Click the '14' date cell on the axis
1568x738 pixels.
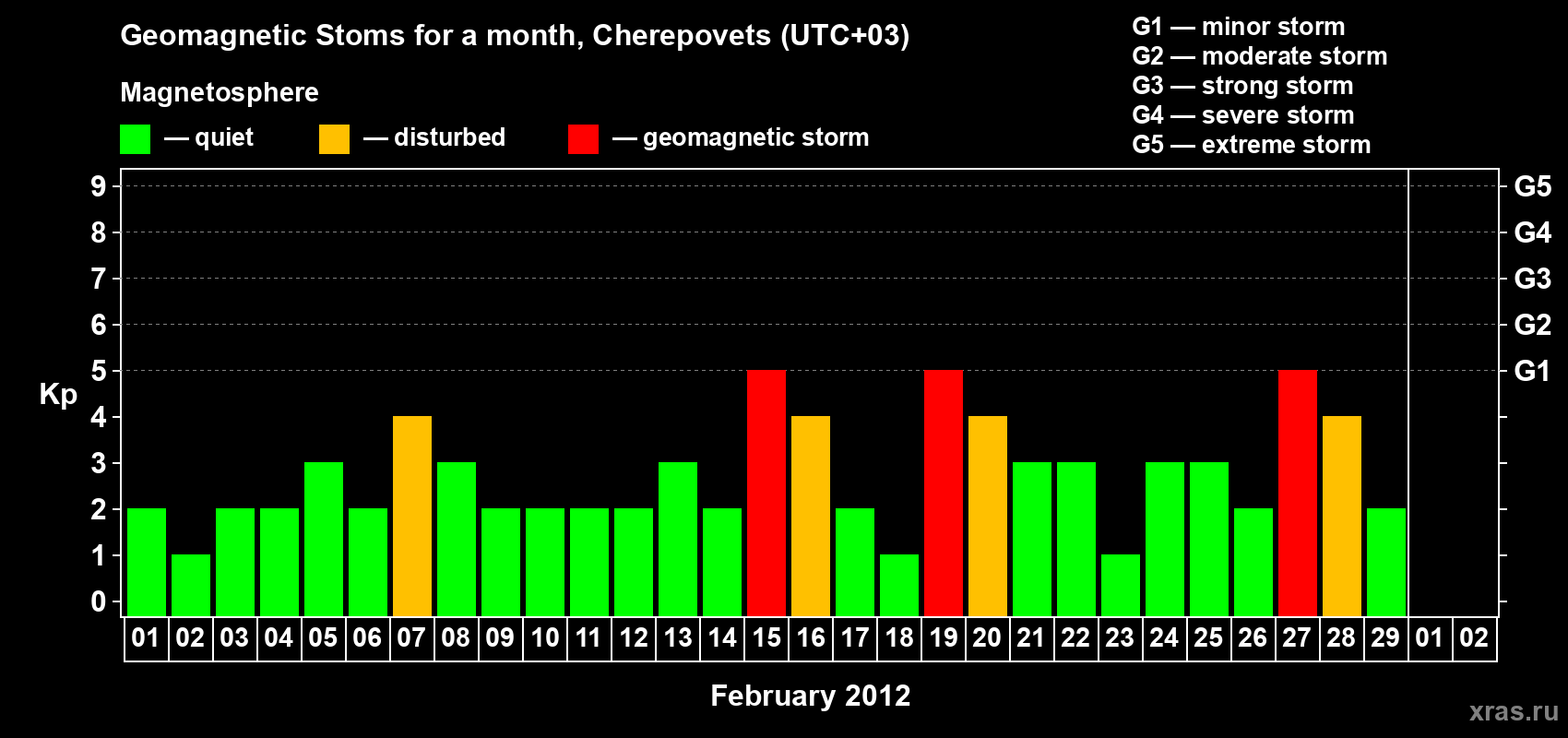pyautogui.click(x=722, y=638)
